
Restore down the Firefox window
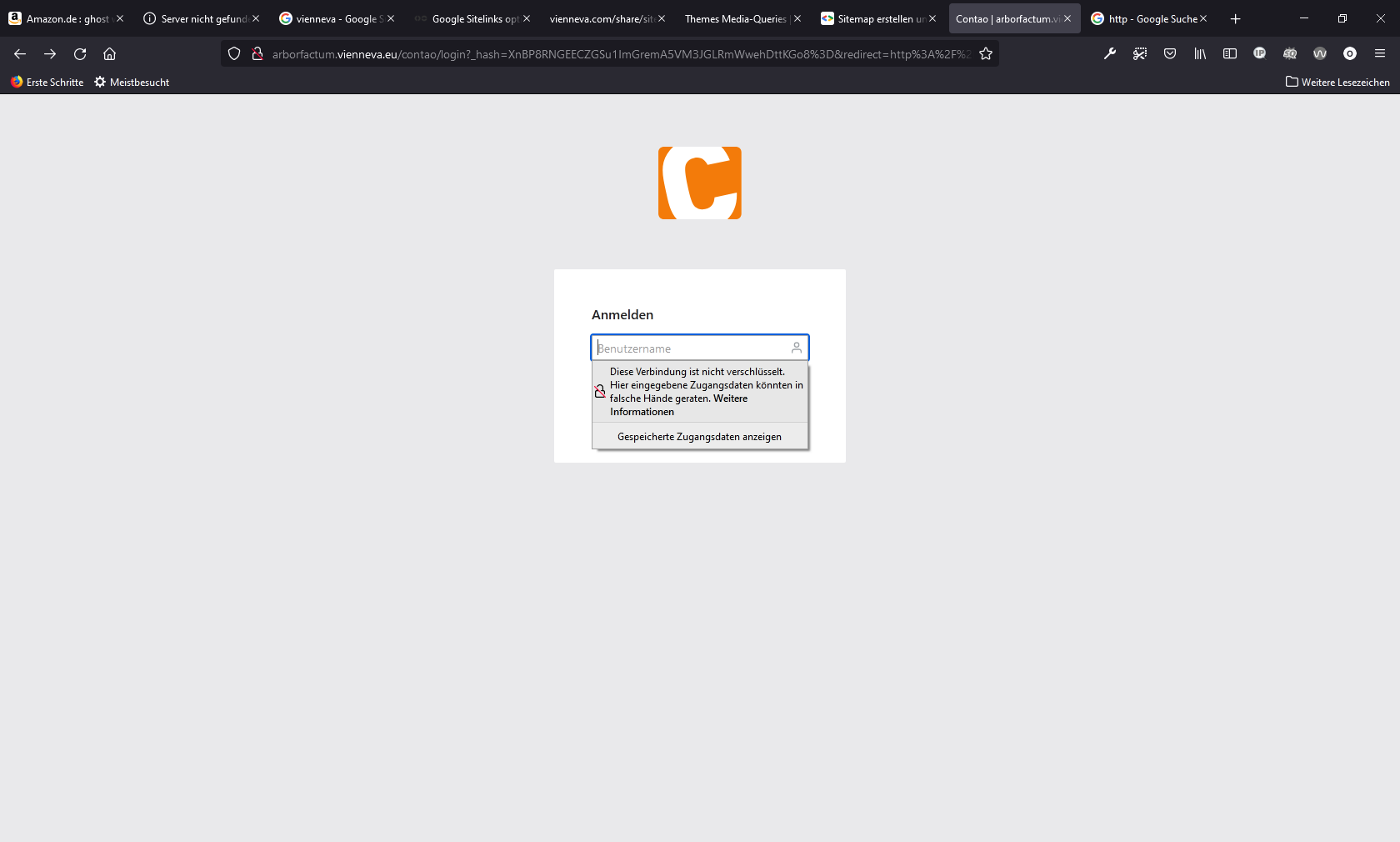coord(1342,18)
